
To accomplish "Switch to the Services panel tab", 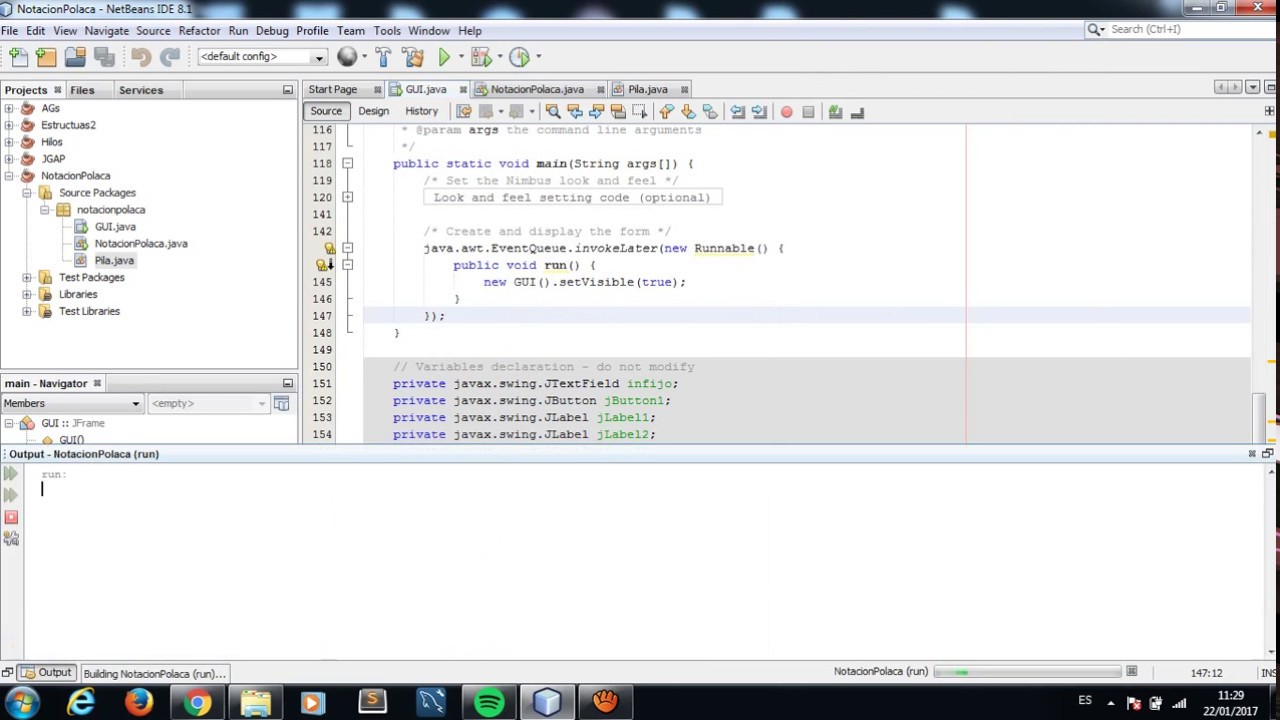I will point(141,90).
